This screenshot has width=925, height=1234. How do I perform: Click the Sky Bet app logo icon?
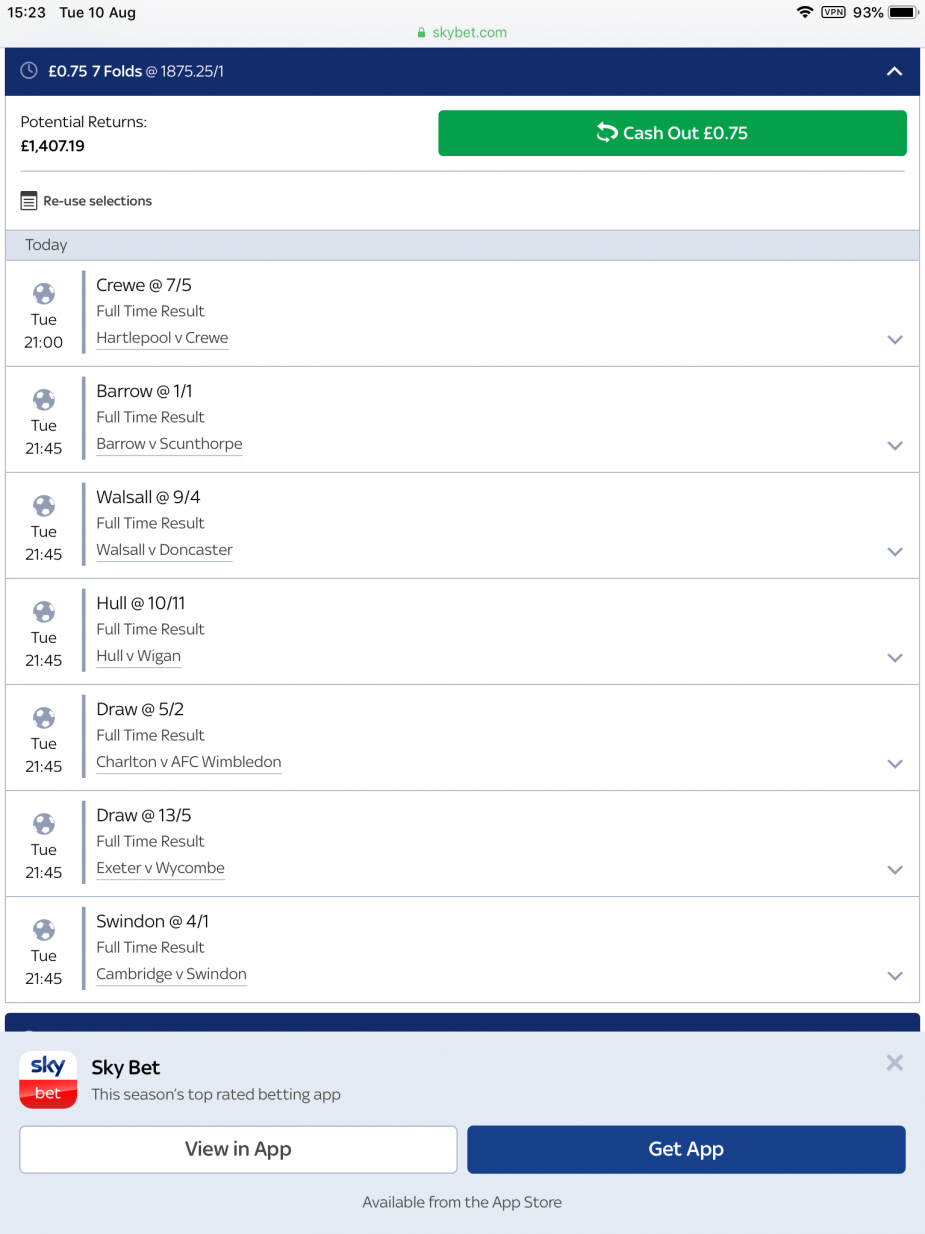click(x=48, y=1080)
